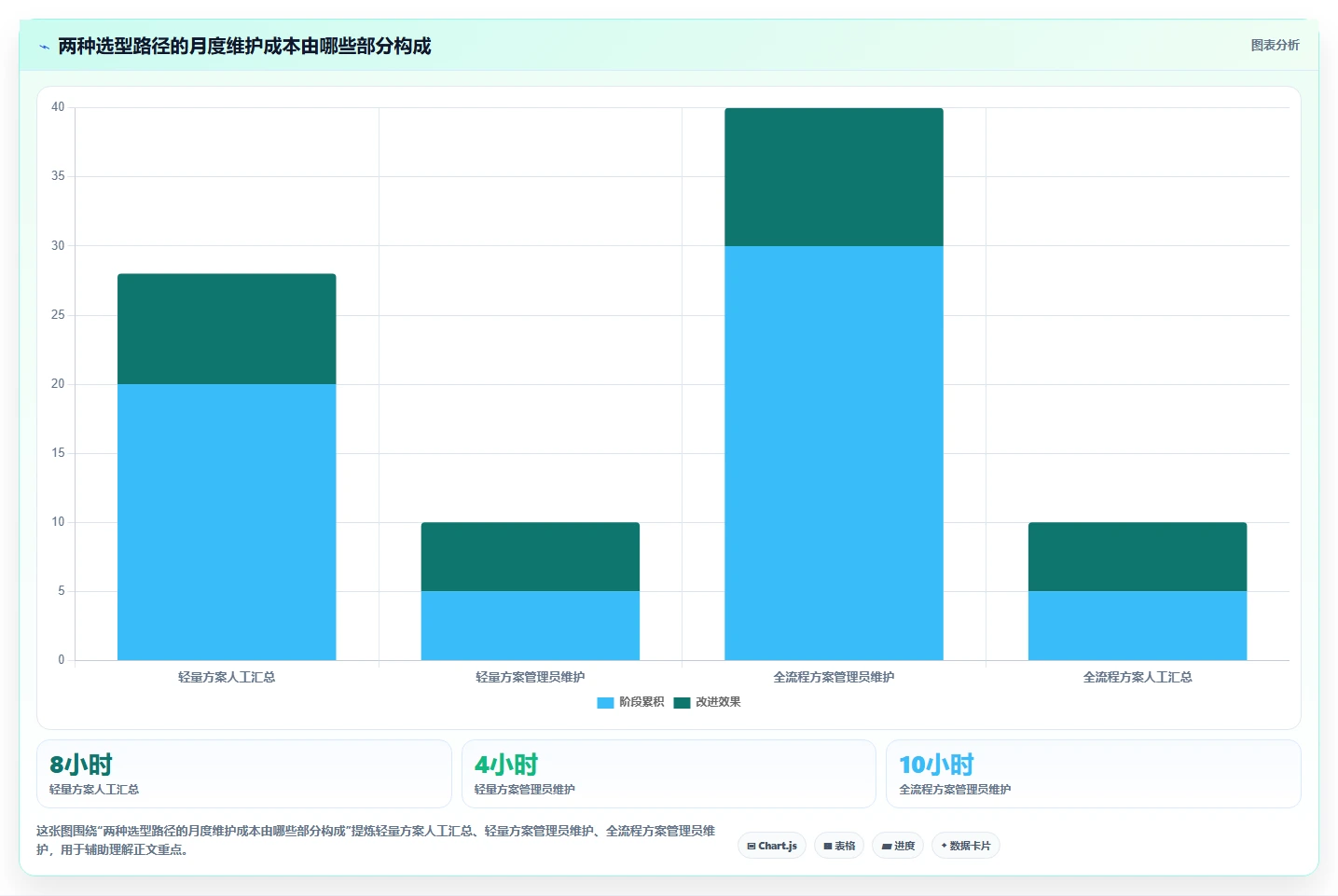The image size is (1338, 896).
Task: Select the 表格 tag
Action: point(839,846)
